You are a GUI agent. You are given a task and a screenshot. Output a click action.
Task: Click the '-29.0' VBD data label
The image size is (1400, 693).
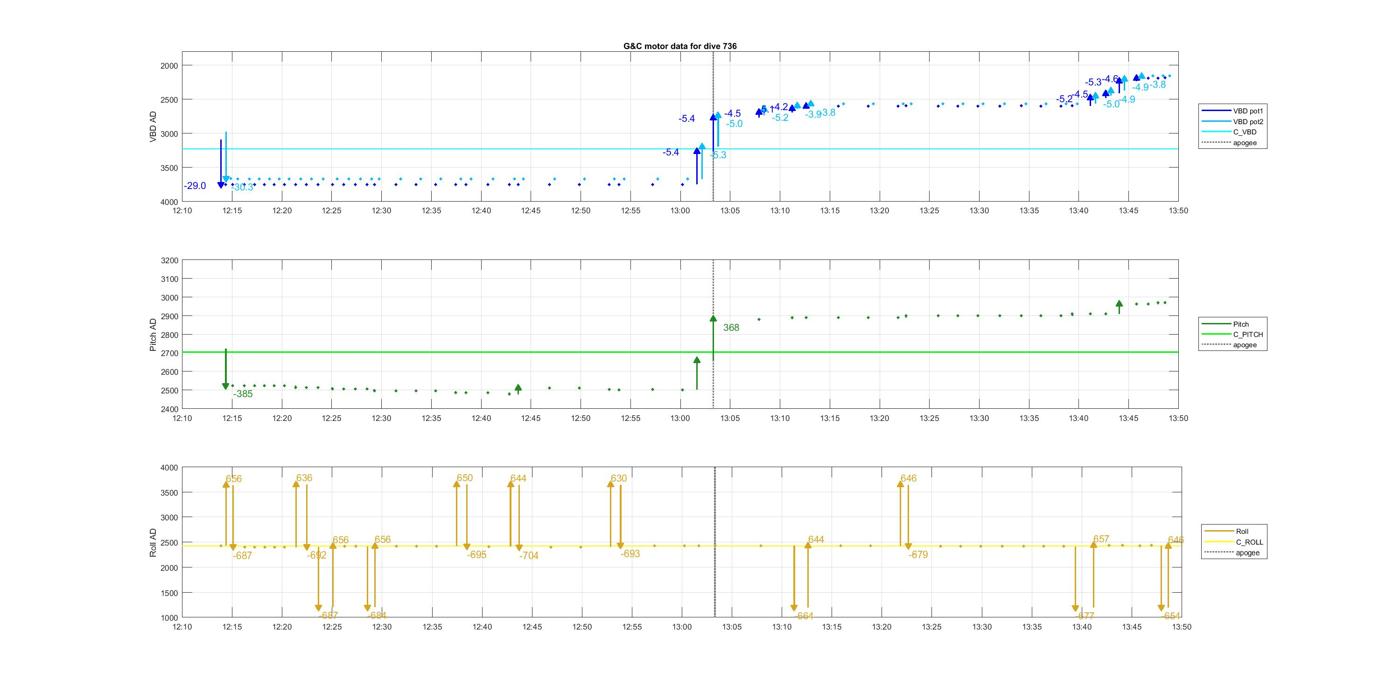(x=195, y=186)
